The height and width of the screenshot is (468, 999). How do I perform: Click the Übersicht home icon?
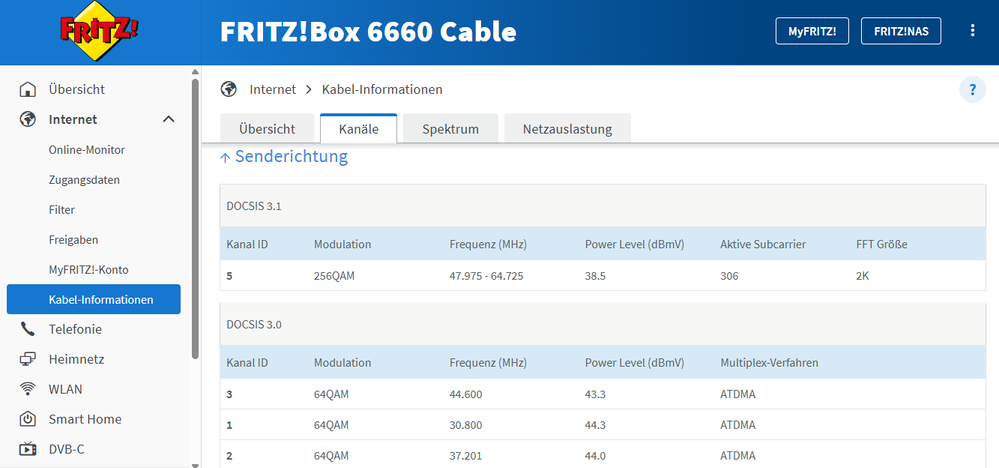[28, 90]
